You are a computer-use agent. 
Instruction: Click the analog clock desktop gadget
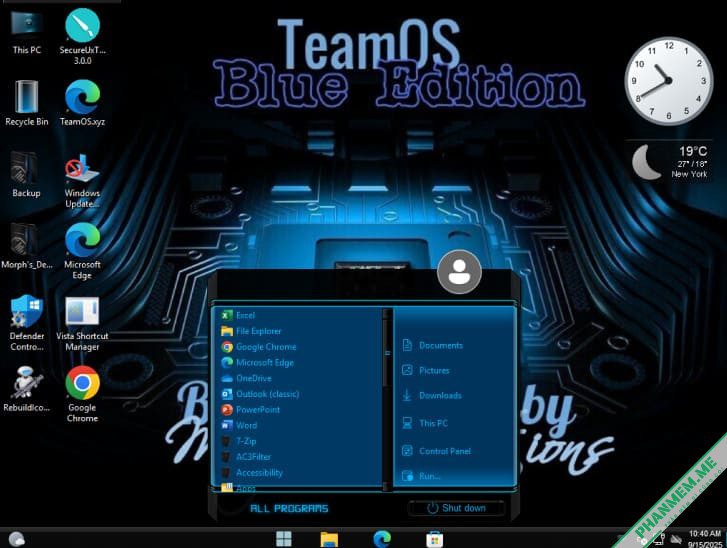point(668,81)
